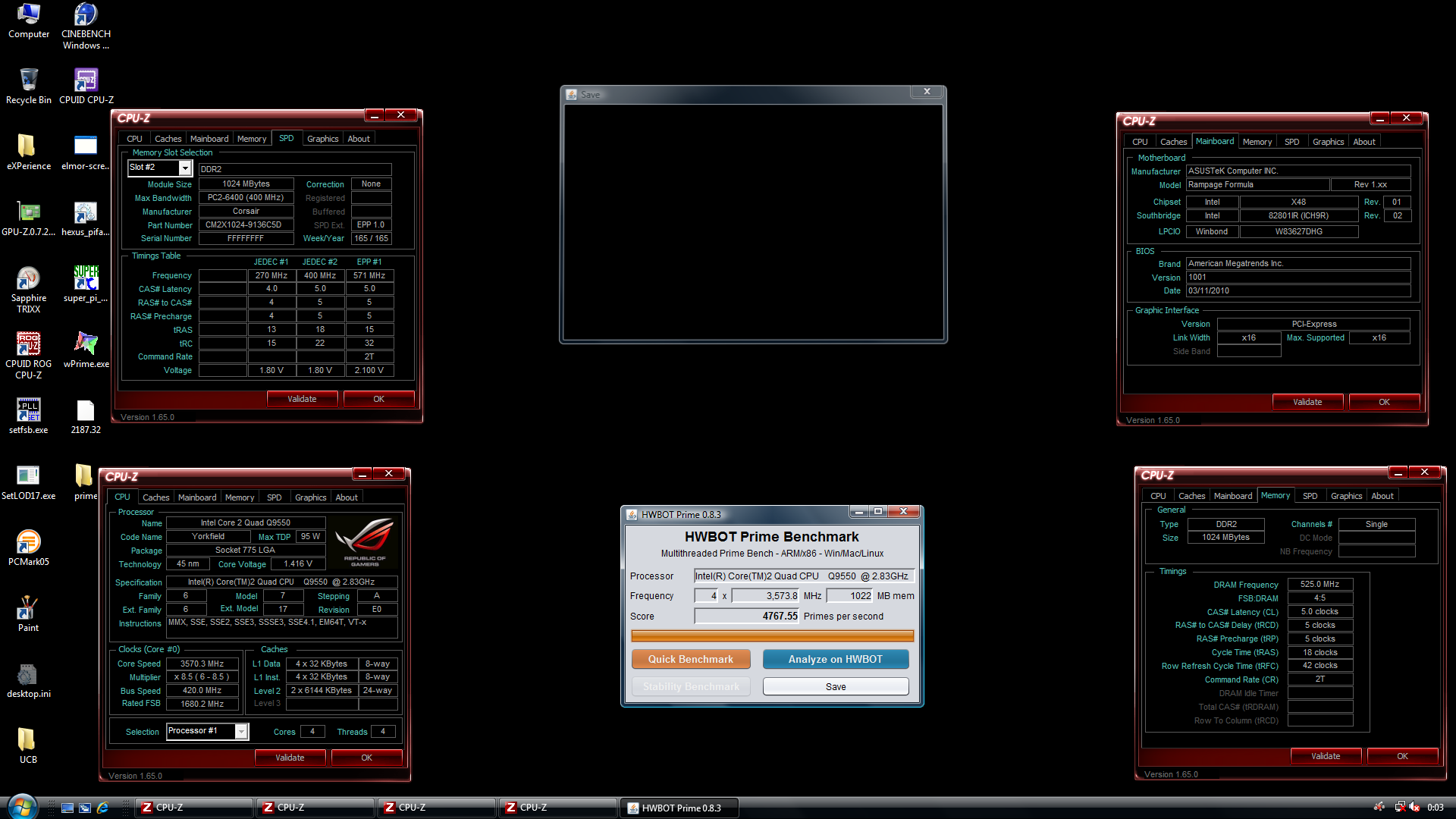1456x819 pixels.
Task: Open SPD tab in Memory CPU-Z window
Action: (1310, 496)
